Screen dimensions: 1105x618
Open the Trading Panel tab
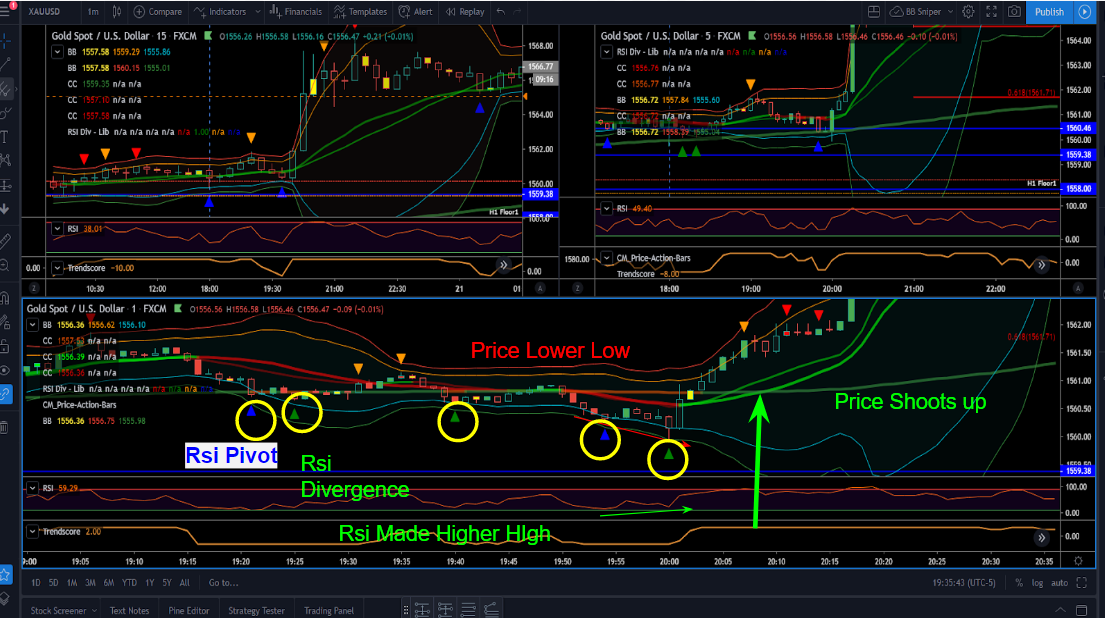(329, 610)
